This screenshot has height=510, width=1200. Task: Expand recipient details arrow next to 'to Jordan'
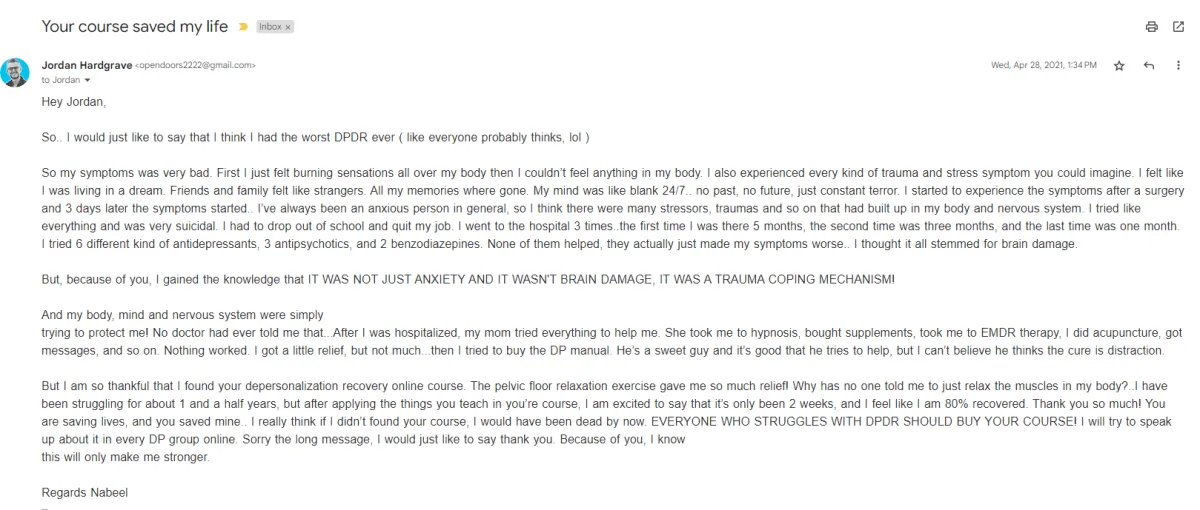pos(88,80)
